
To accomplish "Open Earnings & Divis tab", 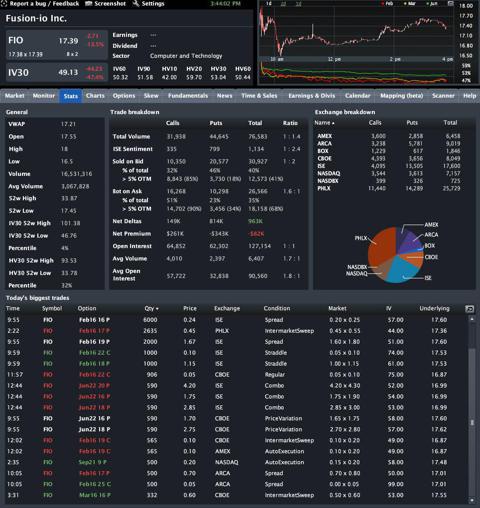I will click(312, 96).
